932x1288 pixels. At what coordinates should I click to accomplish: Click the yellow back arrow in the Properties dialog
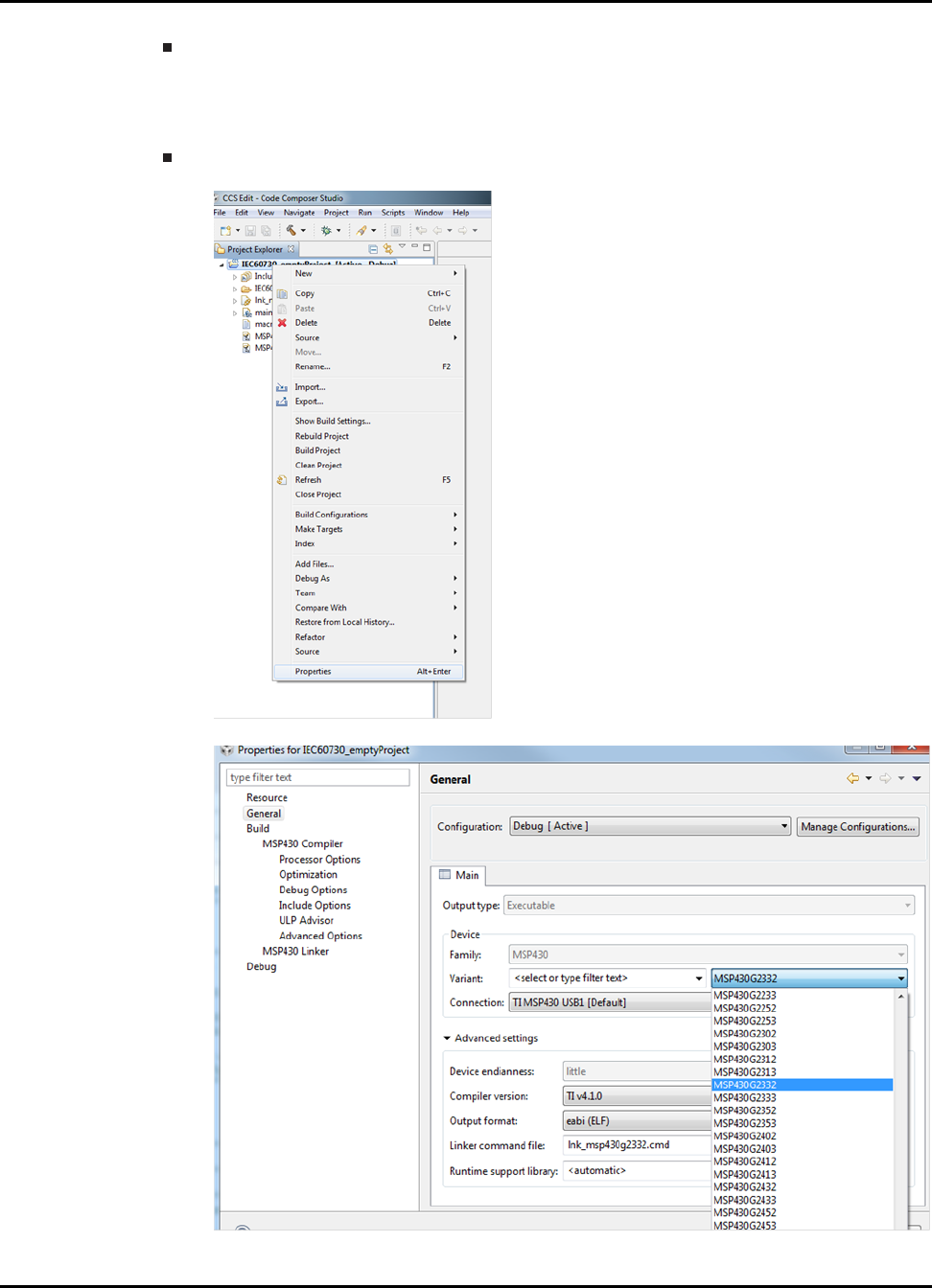pos(852,778)
